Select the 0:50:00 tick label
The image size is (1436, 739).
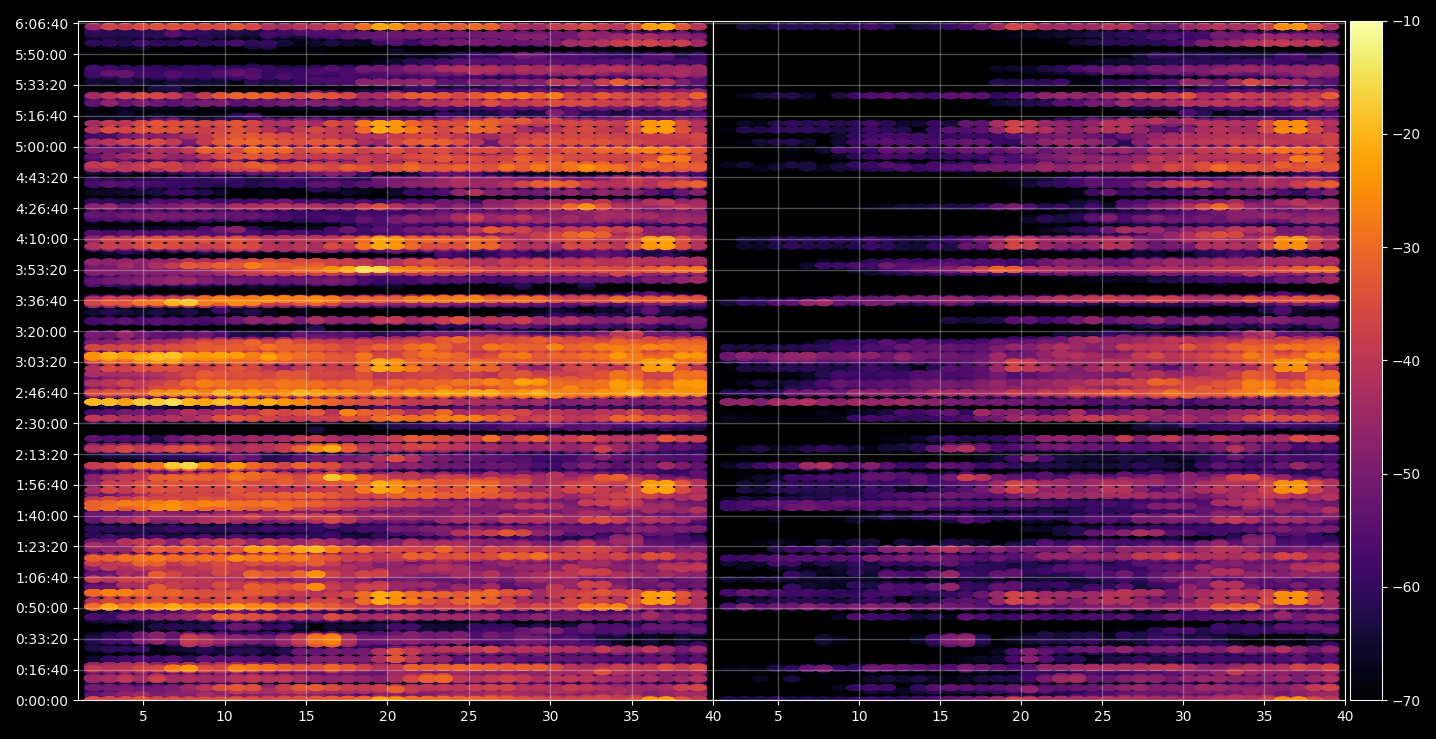(x=42, y=608)
